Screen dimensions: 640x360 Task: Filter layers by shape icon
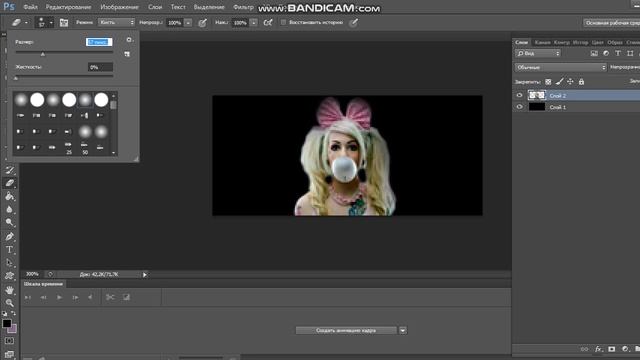pos(630,53)
